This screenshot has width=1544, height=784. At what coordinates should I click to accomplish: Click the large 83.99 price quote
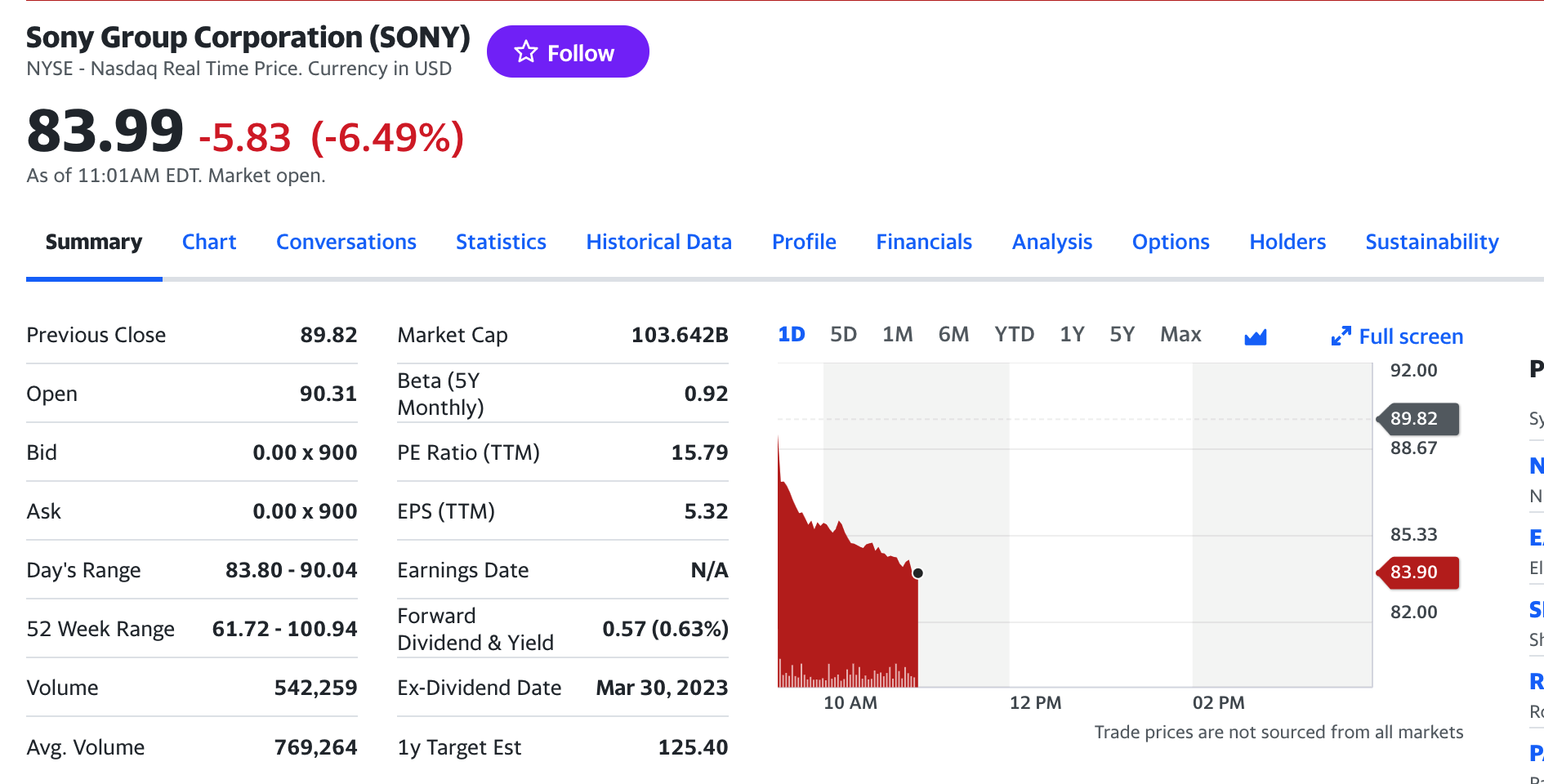[x=105, y=131]
